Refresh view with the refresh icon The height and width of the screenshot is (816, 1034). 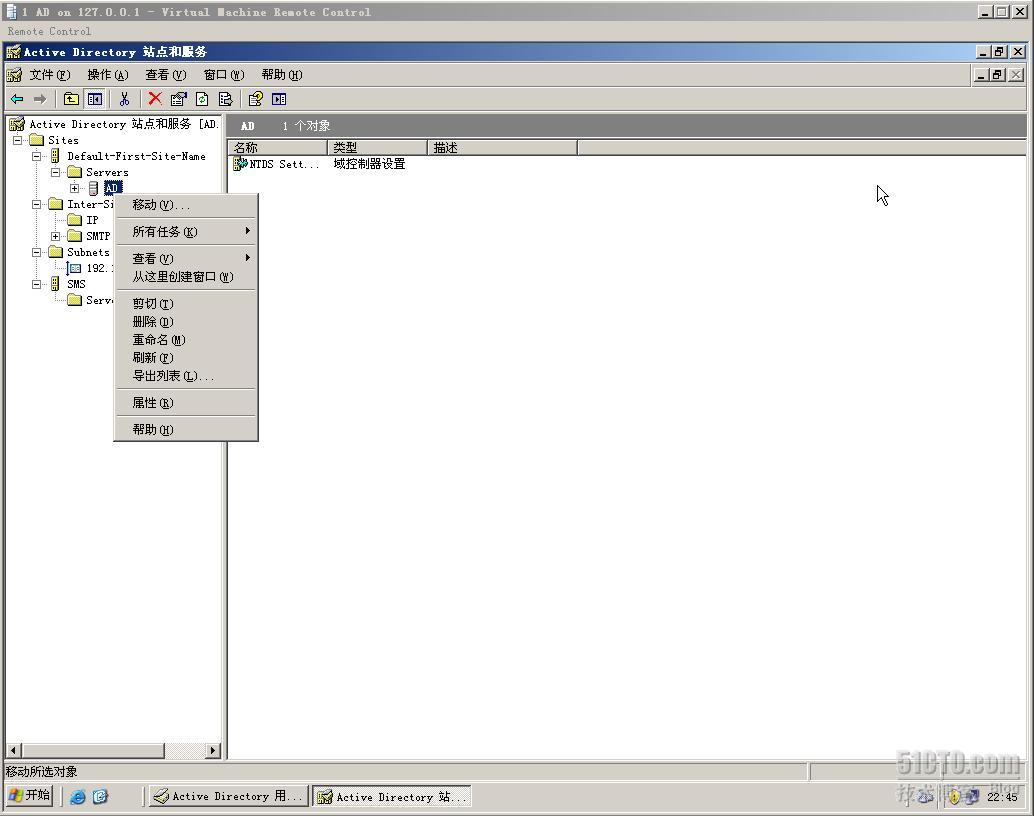pyautogui.click(x=202, y=99)
